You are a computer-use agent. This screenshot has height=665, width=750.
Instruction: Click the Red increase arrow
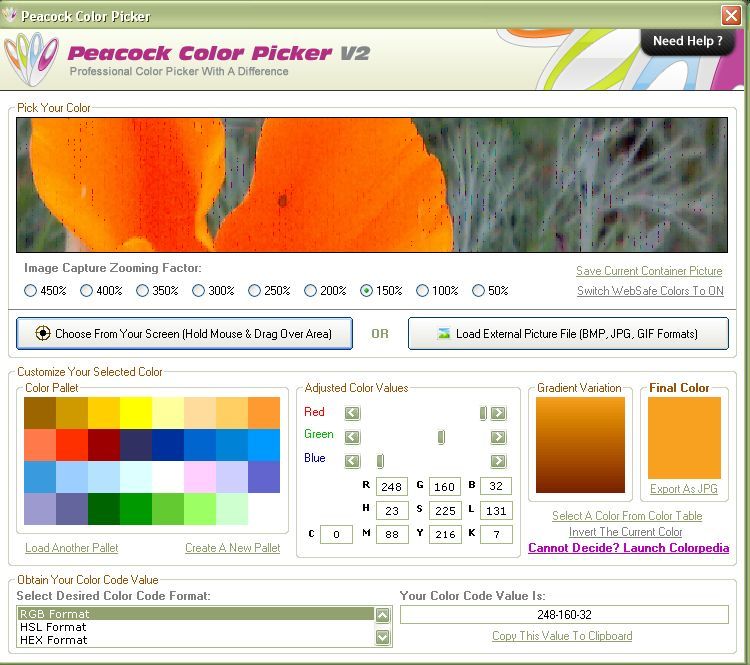click(x=498, y=413)
